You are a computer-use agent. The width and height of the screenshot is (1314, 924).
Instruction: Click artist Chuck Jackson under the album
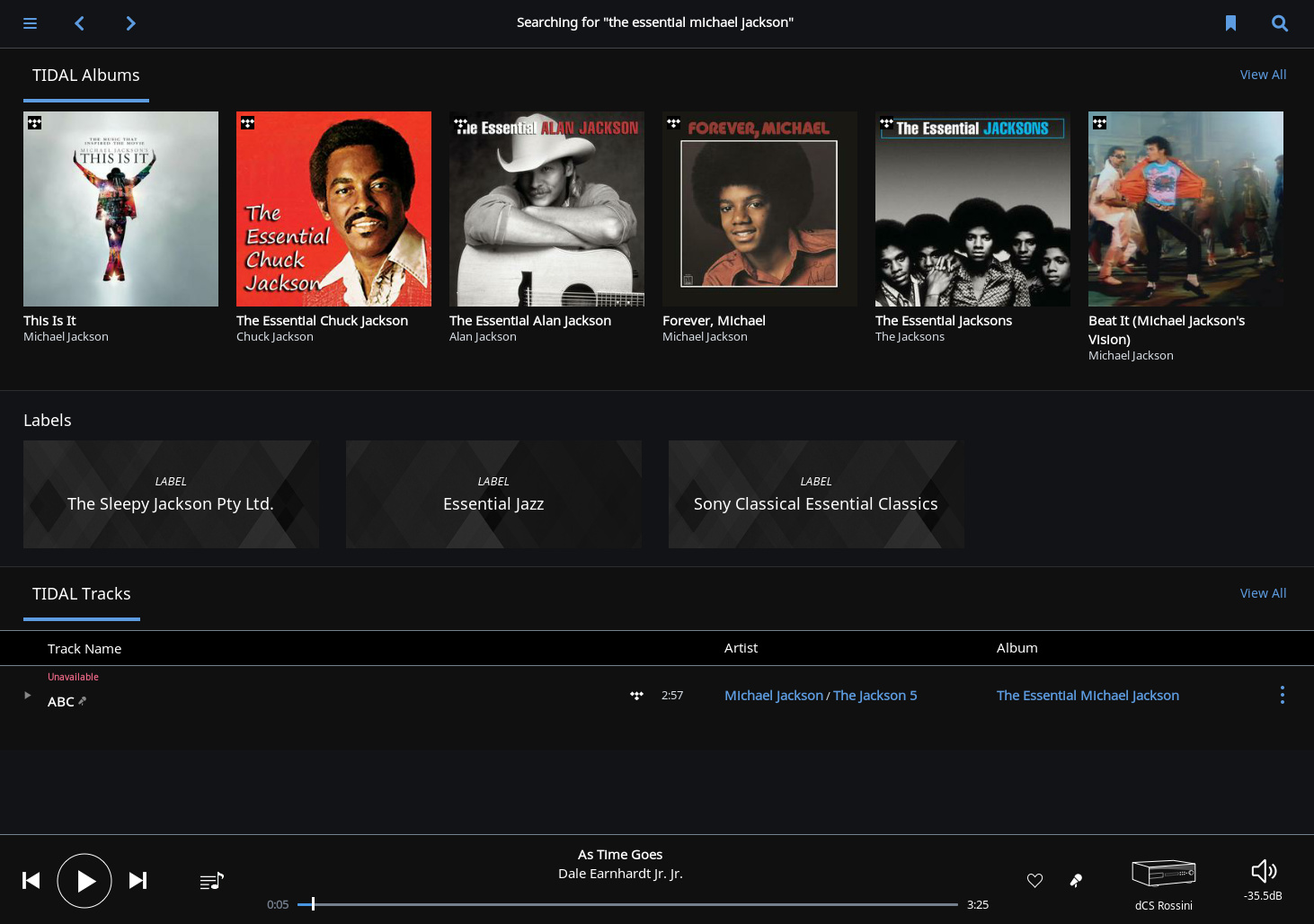coord(275,337)
